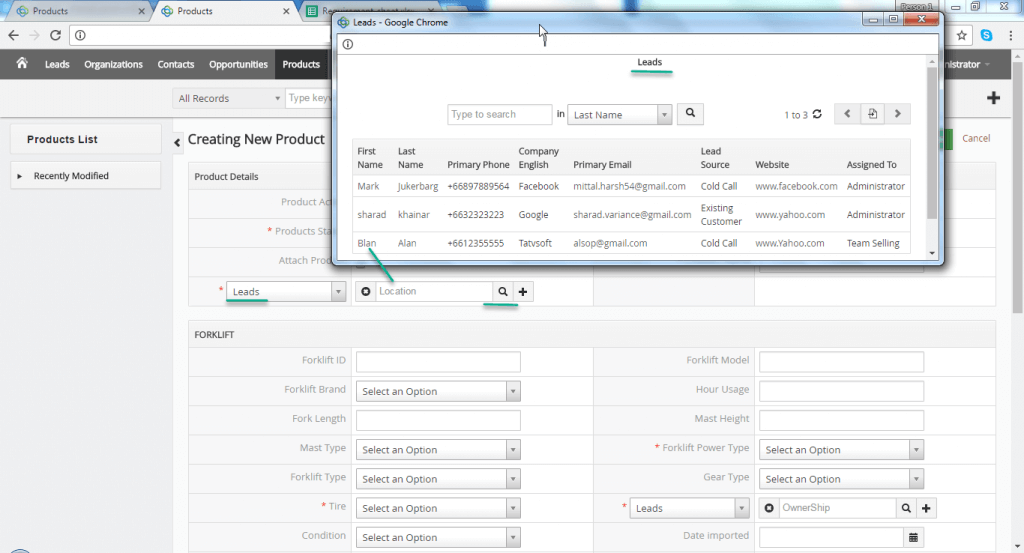This screenshot has height=553, width=1024.
Task: Open the Date imported calendar picker
Action: pyautogui.click(x=912, y=537)
